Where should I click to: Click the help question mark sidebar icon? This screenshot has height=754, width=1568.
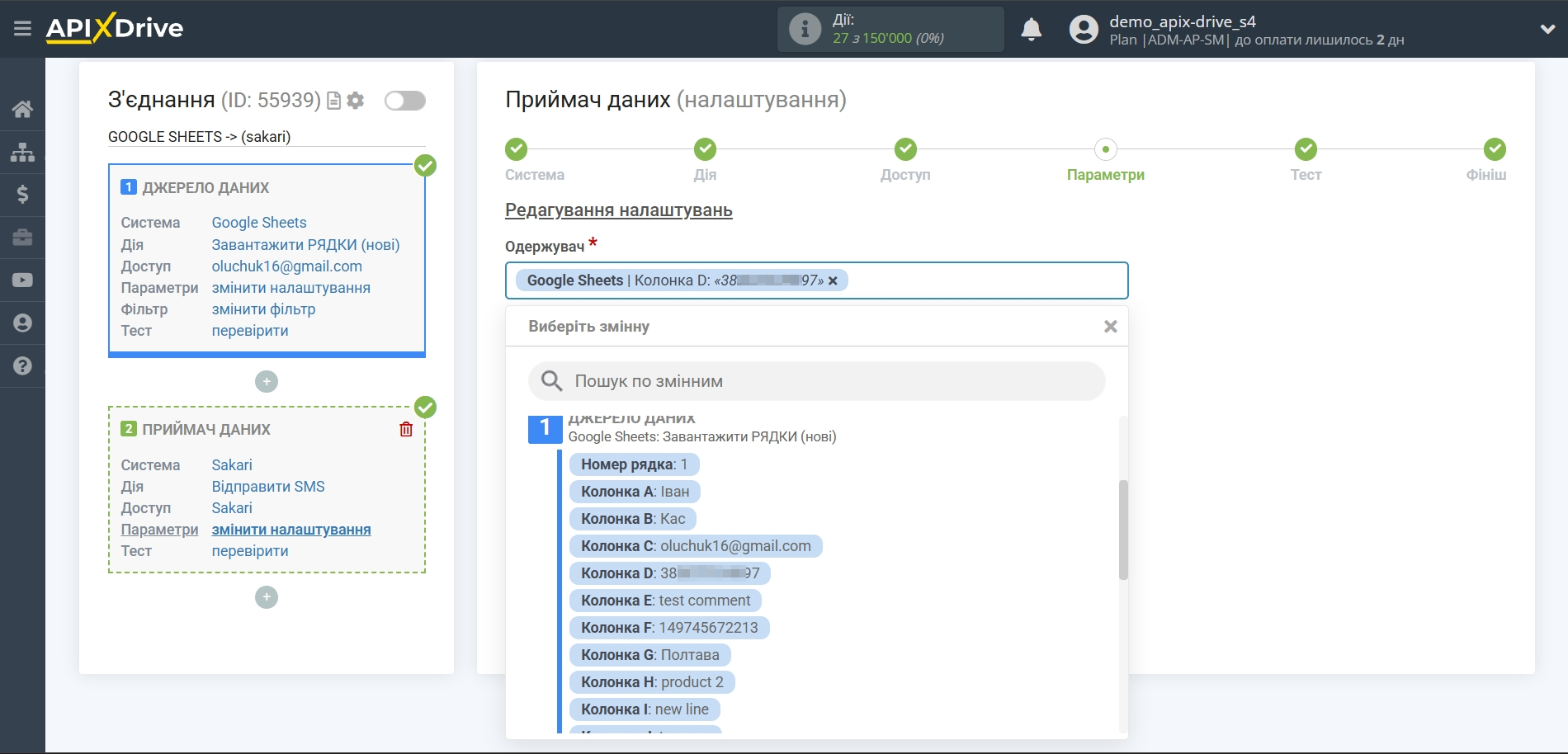(22, 366)
